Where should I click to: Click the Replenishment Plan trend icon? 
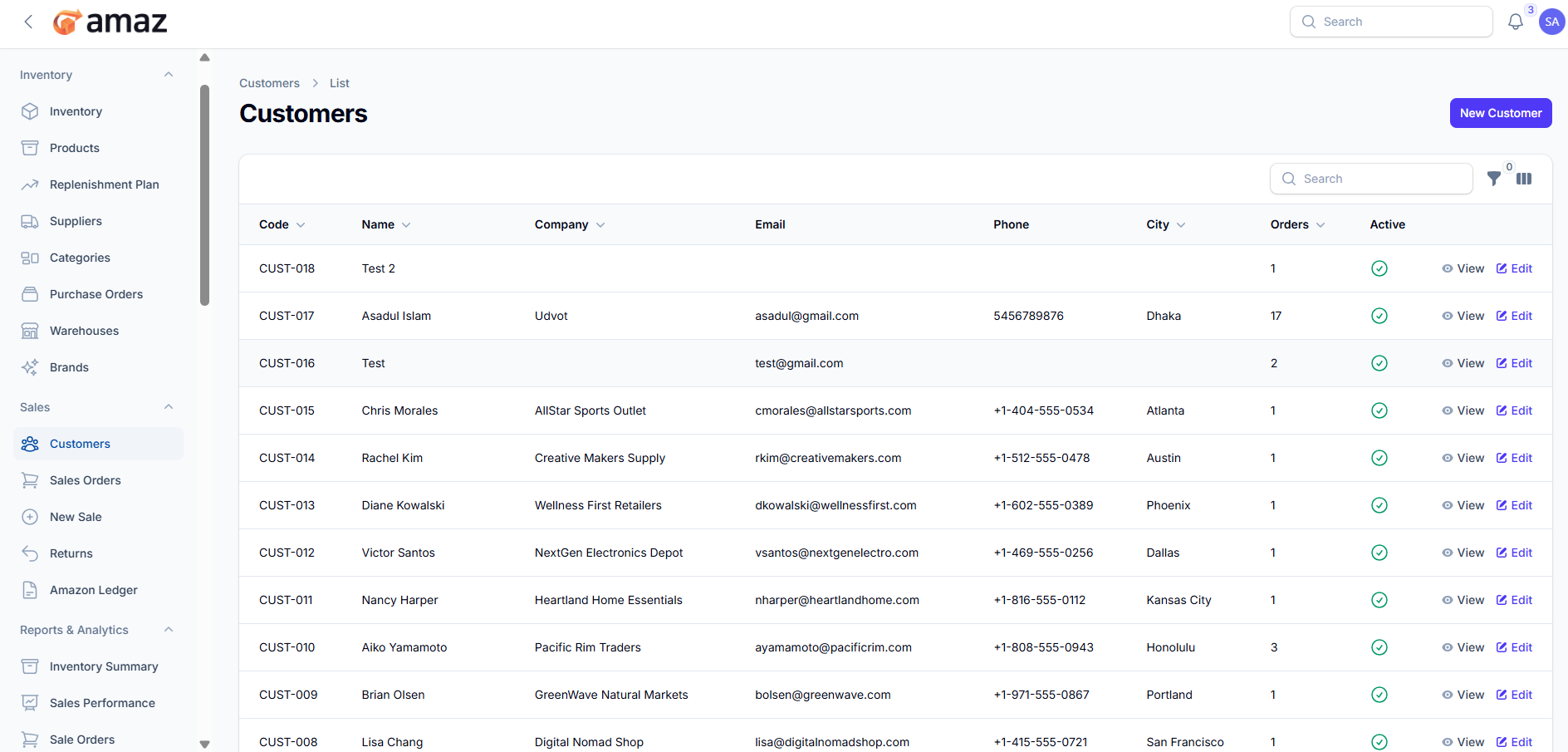(30, 184)
